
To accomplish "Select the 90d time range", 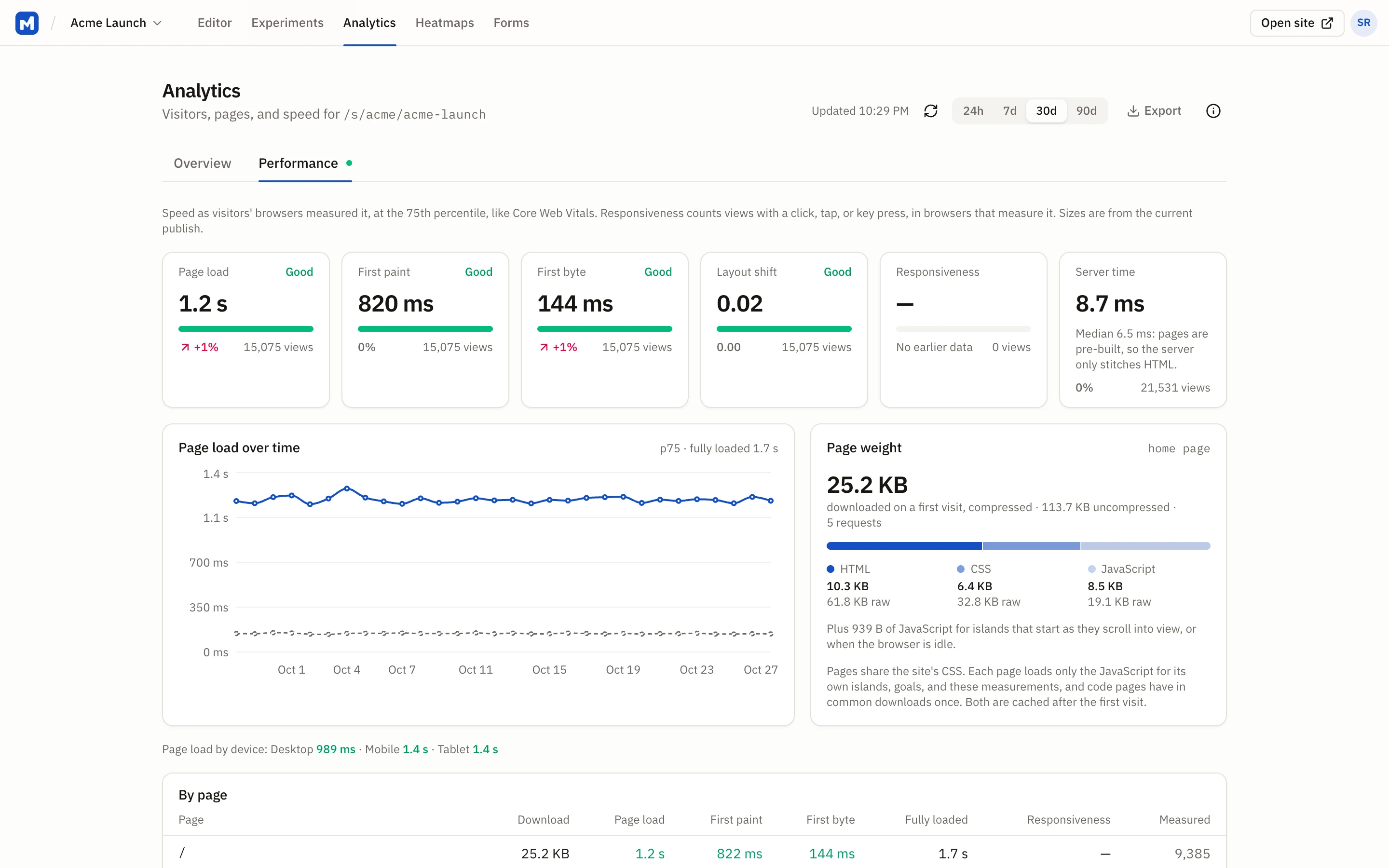I will point(1086,111).
